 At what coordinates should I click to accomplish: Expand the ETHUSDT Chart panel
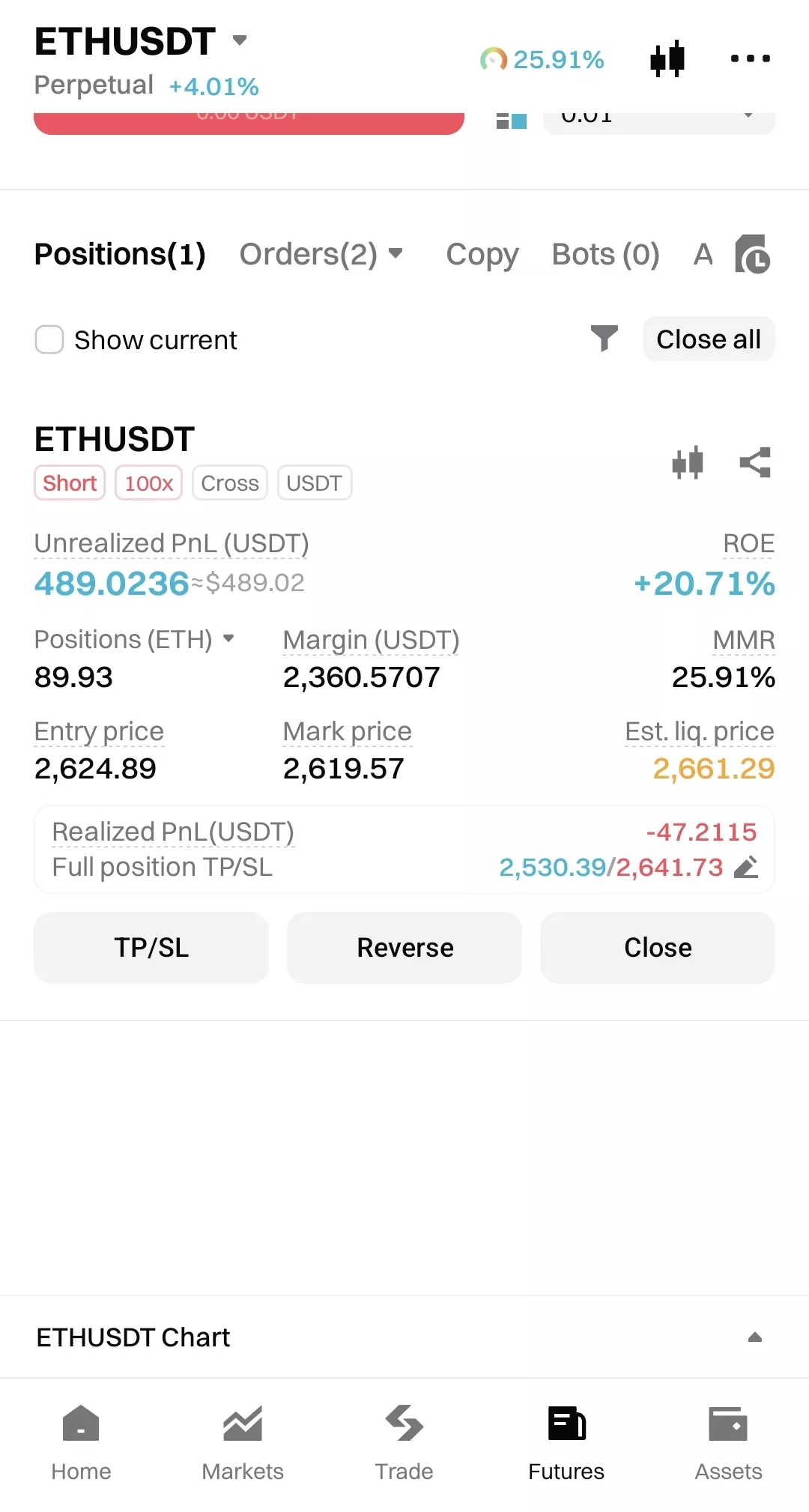755,1337
